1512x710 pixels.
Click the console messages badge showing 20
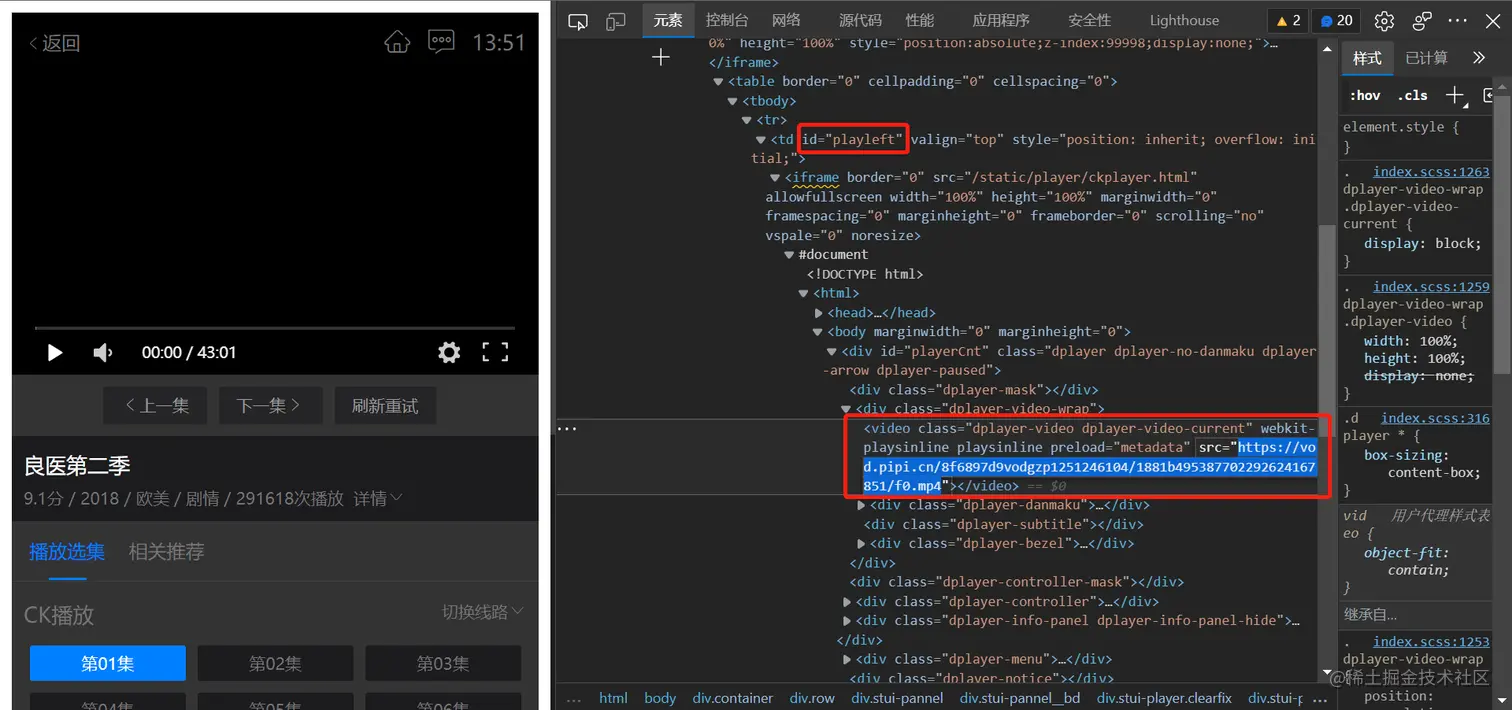point(1335,20)
